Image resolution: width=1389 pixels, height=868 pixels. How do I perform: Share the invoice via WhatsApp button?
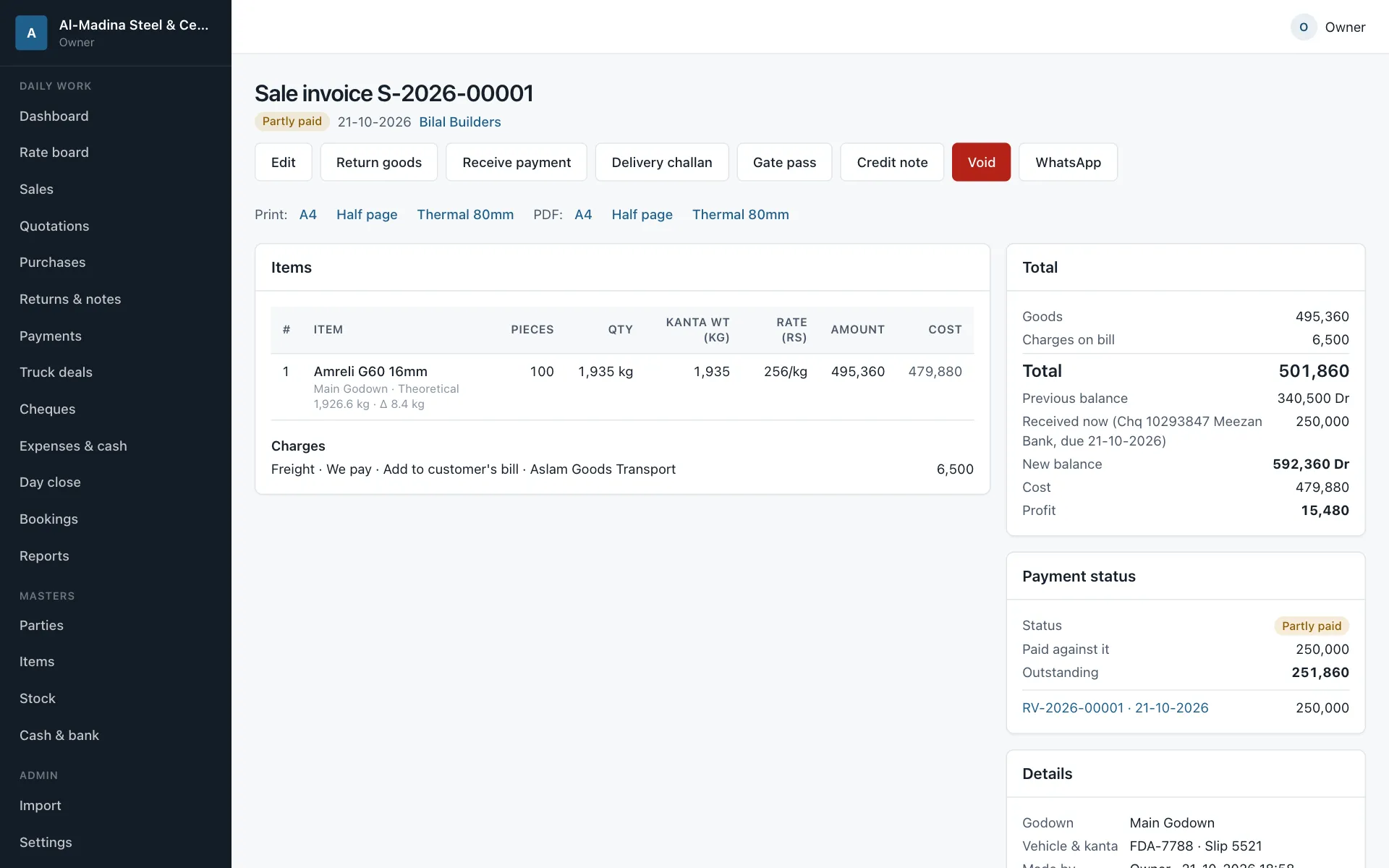click(1068, 162)
